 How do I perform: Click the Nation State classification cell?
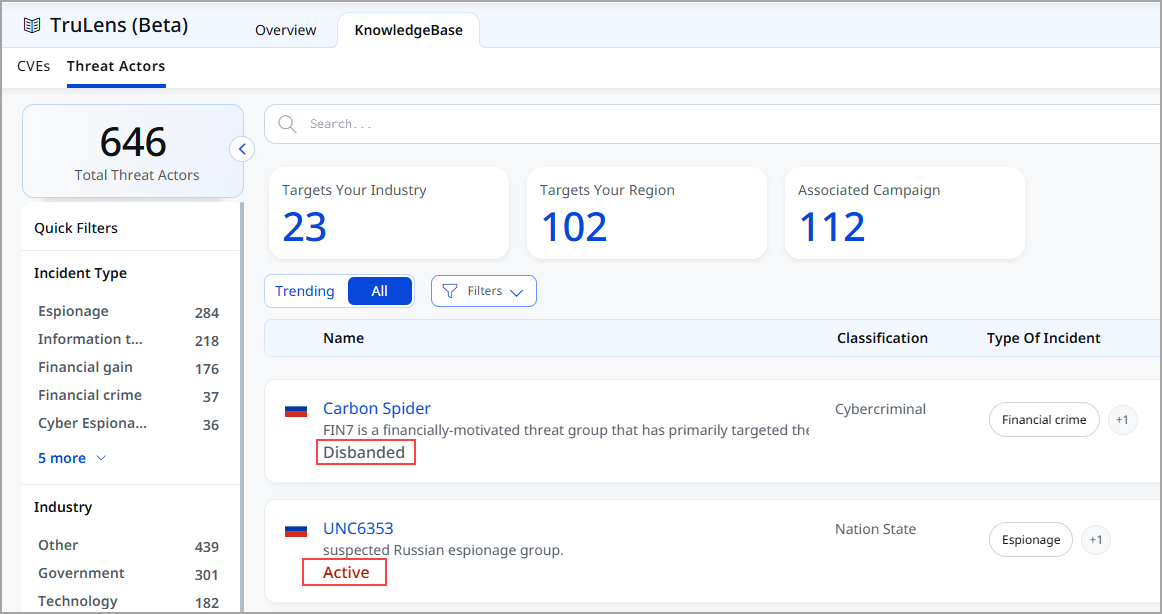point(875,530)
